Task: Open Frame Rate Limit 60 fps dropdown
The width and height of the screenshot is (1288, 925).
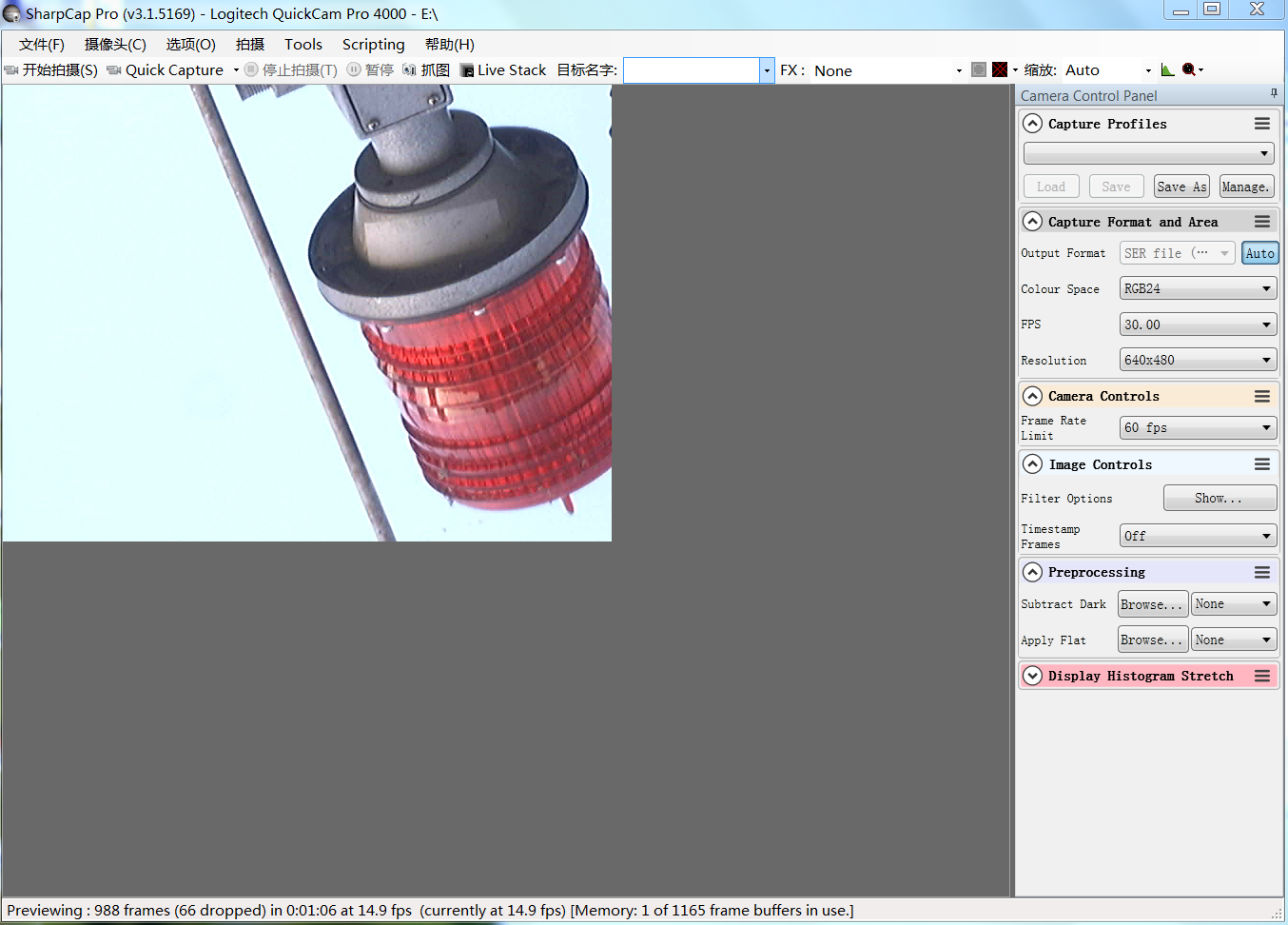Action: (1199, 427)
